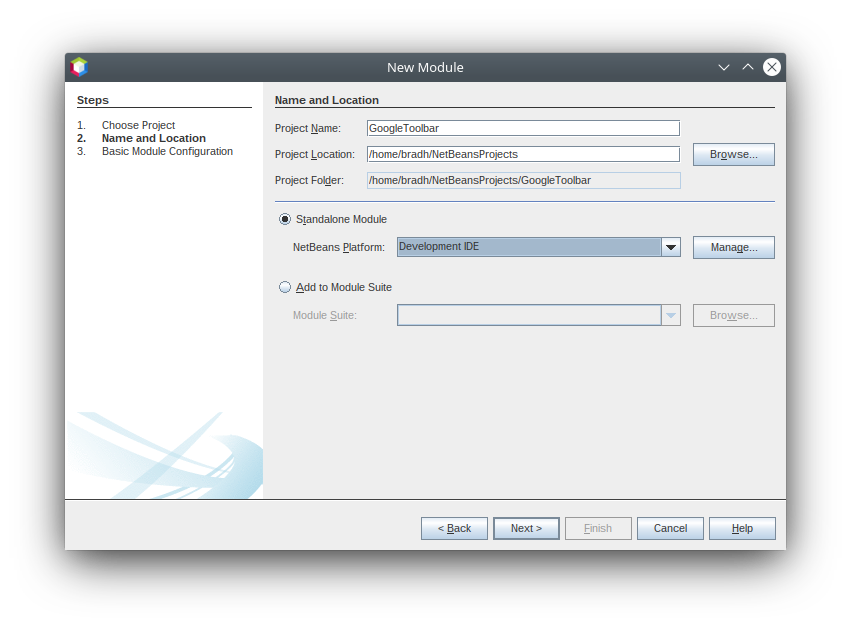Click the Basic Module Configuration step
Image resolution: width=851 pixels, height=627 pixels.
[167, 151]
